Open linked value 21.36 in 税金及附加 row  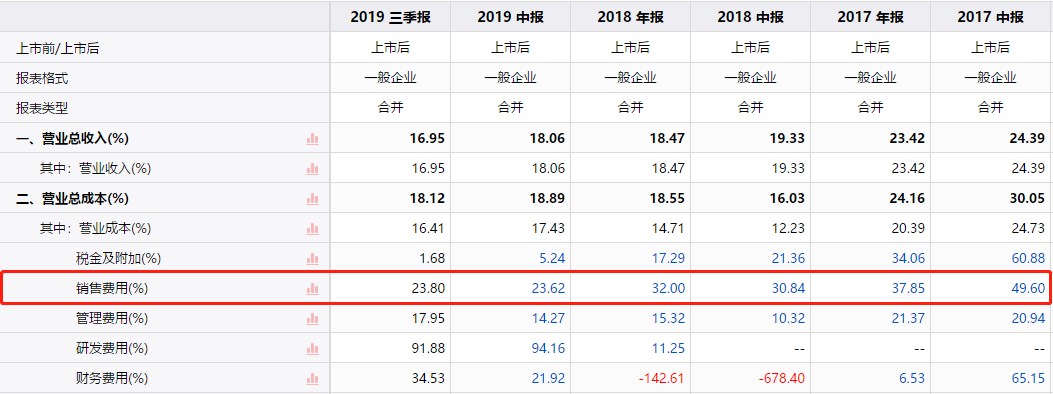(788, 258)
